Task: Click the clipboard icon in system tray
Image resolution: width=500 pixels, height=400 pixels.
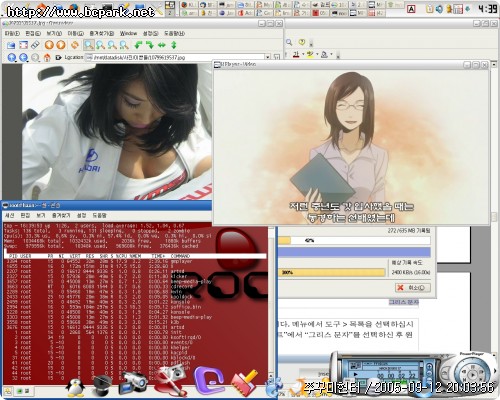Action: pyautogui.click(x=430, y=9)
